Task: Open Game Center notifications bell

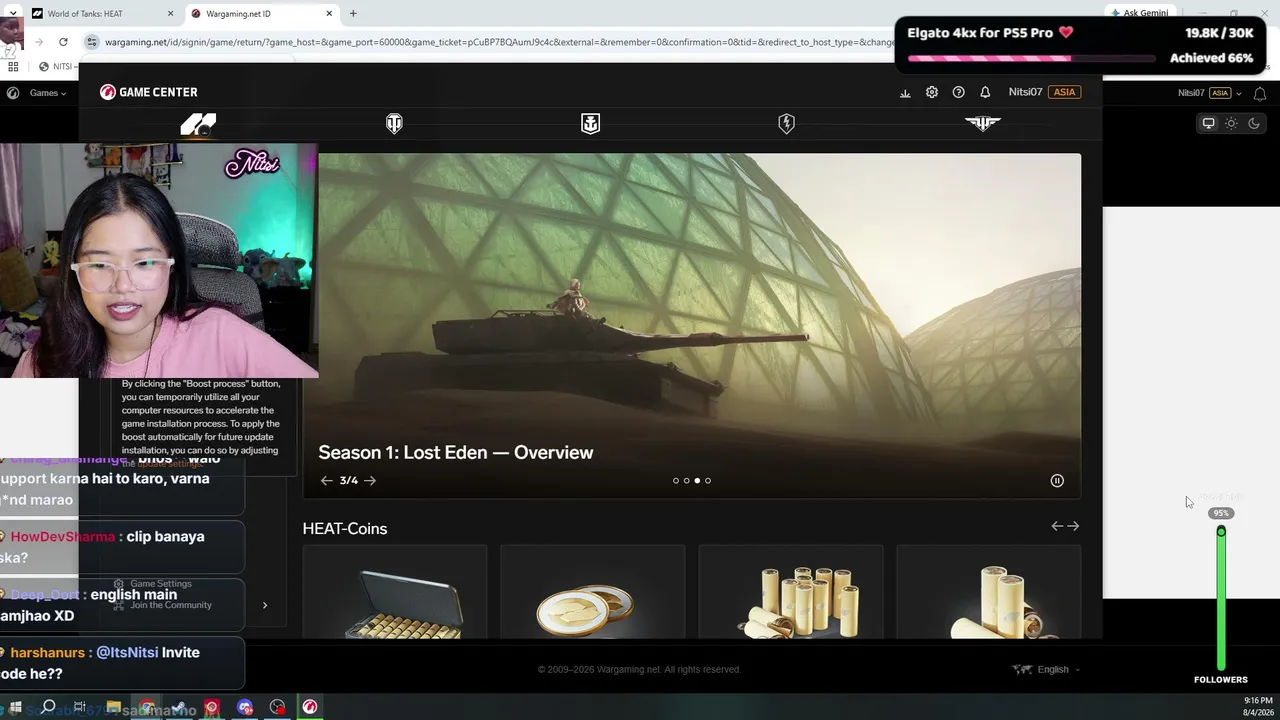Action: (x=985, y=92)
